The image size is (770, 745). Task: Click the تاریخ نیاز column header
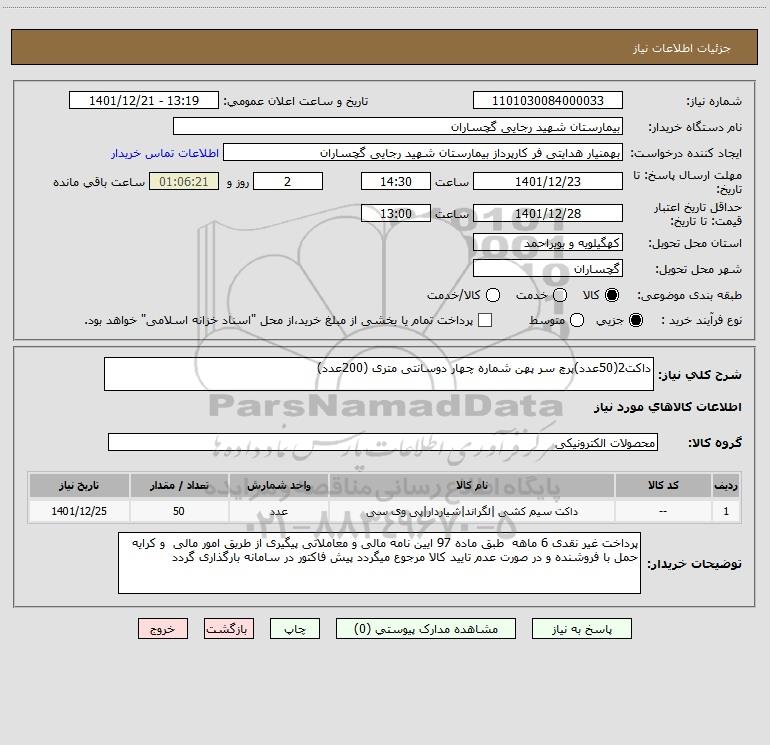(x=79, y=485)
